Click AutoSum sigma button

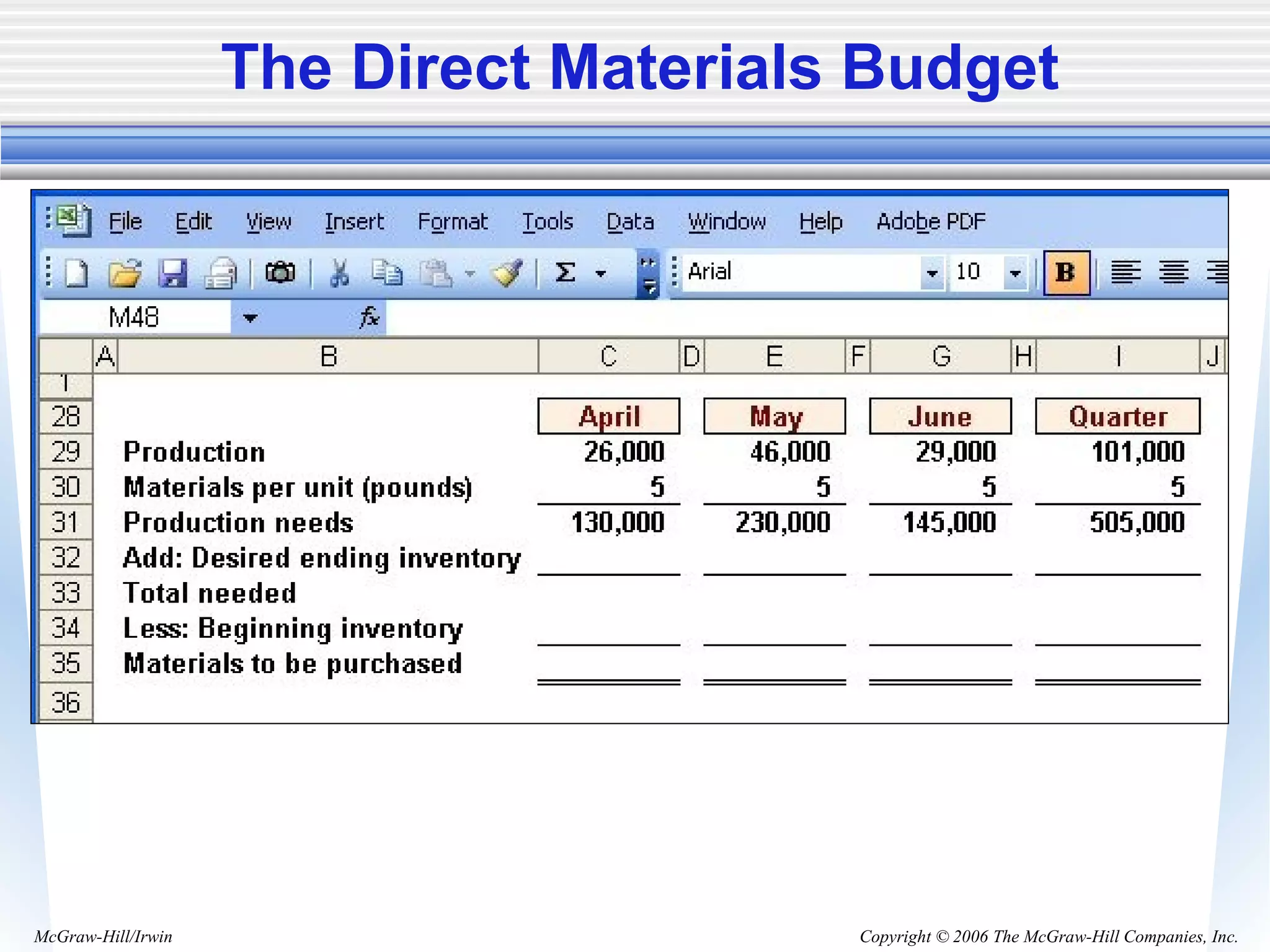(x=565, y=273)
